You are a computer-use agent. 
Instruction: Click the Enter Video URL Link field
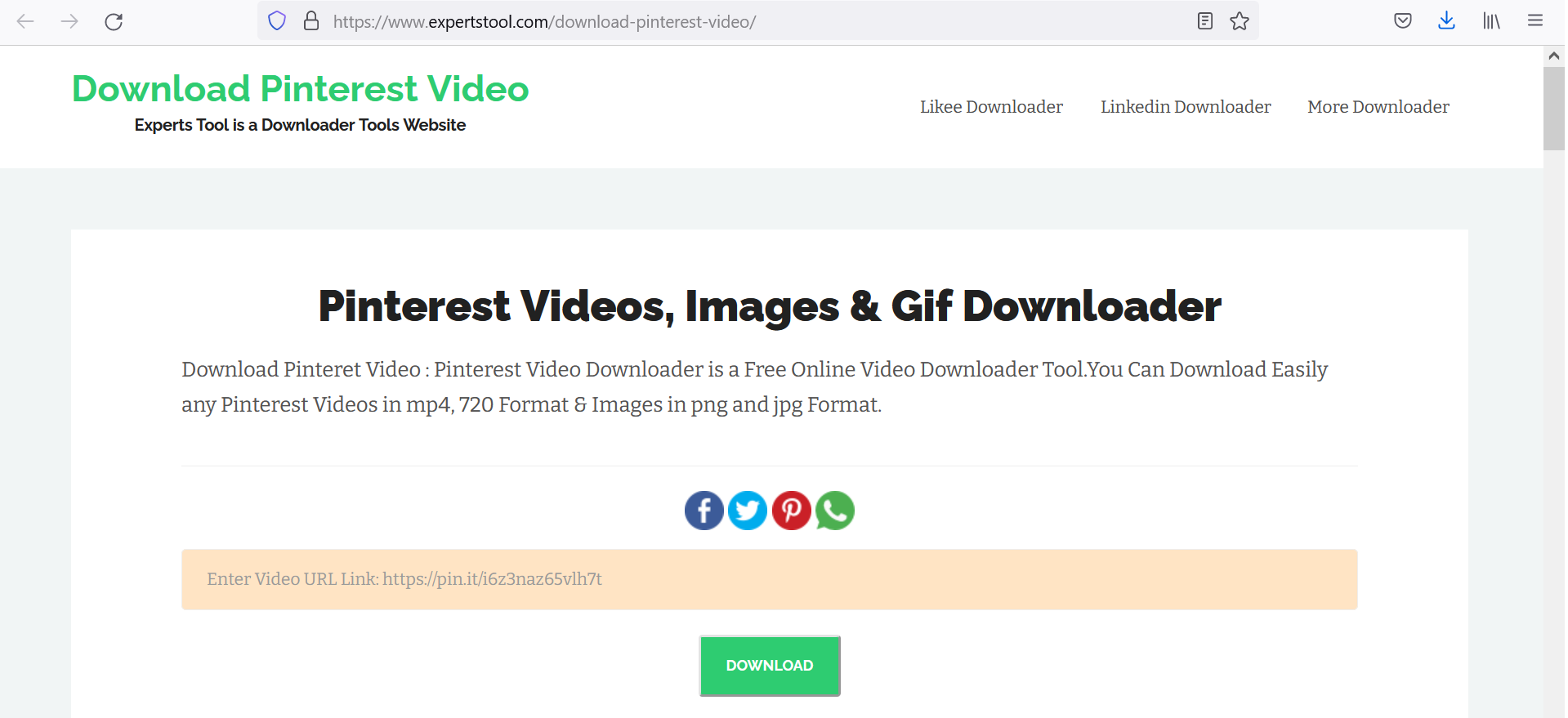click(770, 579)
